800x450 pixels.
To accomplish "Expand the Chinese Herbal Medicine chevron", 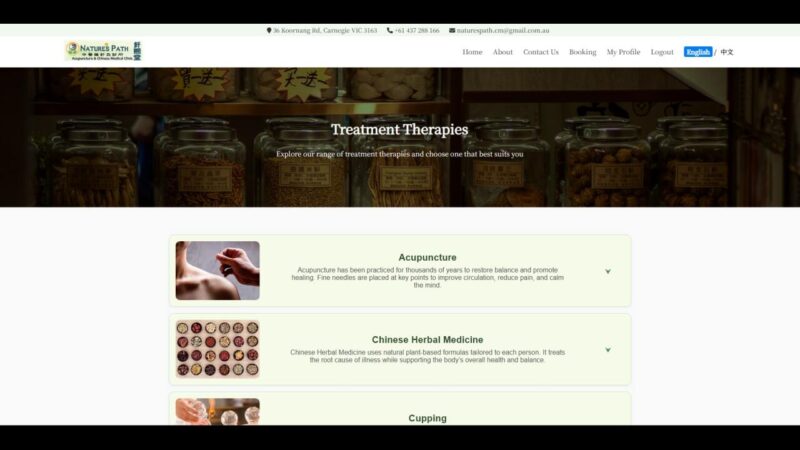I will 607,350.
